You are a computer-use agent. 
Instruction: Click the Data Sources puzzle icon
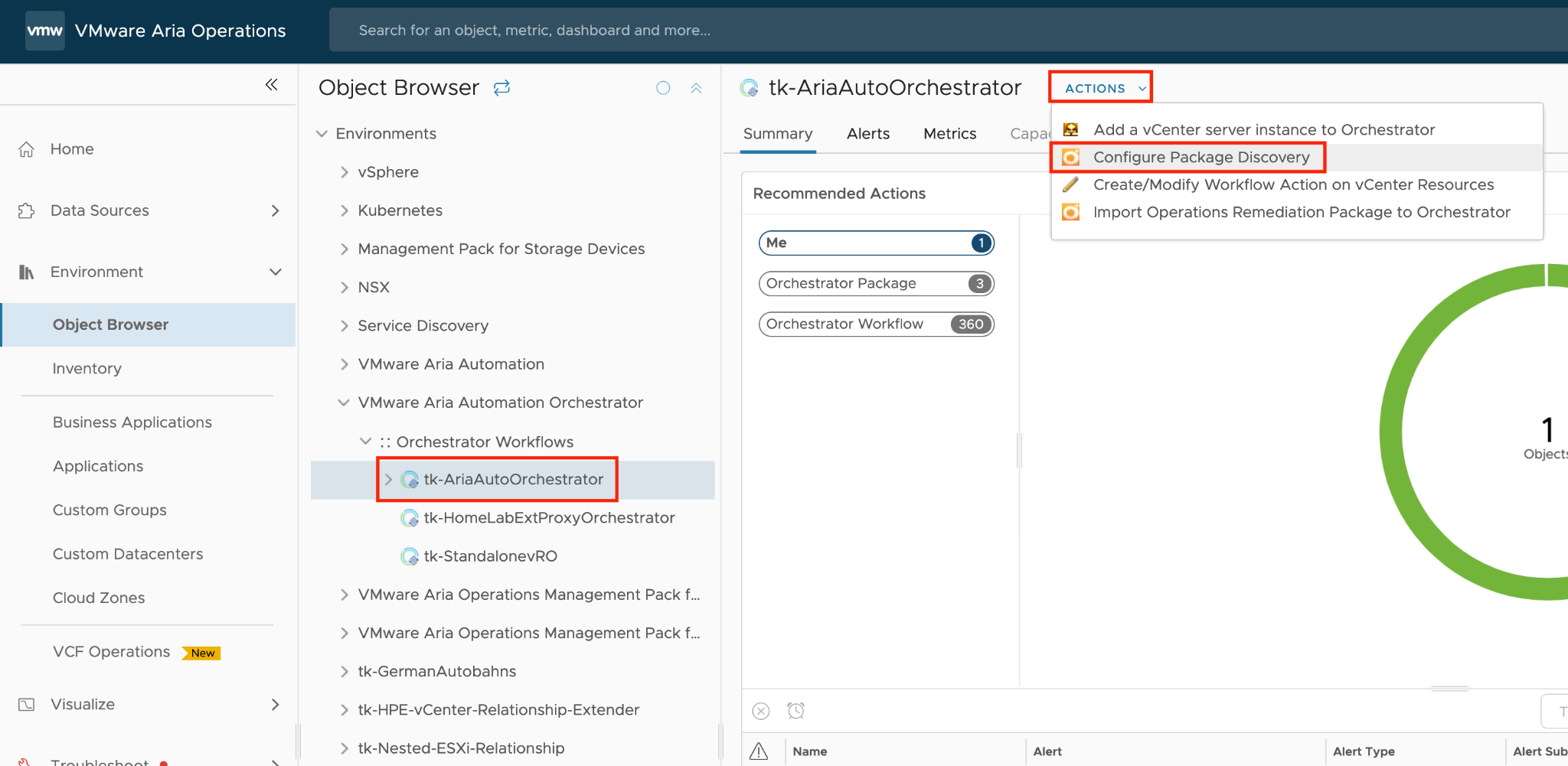pyautogui.click(x=27, y=210)
